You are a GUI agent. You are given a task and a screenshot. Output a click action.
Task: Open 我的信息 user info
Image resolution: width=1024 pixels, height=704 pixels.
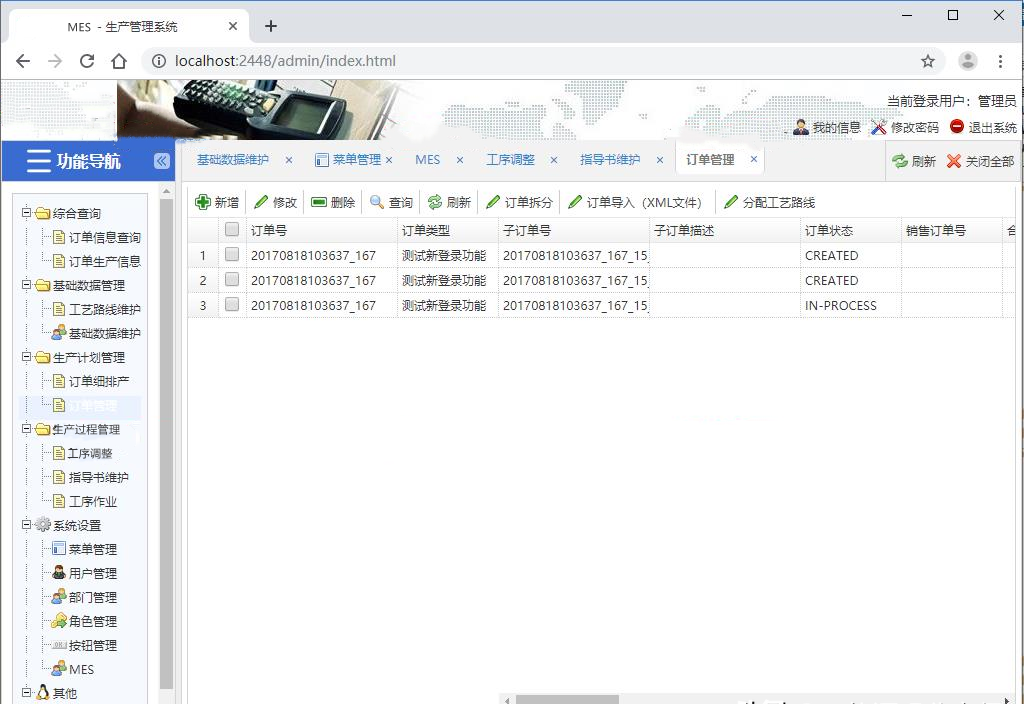pyautogui.click(x=827, y=127)
